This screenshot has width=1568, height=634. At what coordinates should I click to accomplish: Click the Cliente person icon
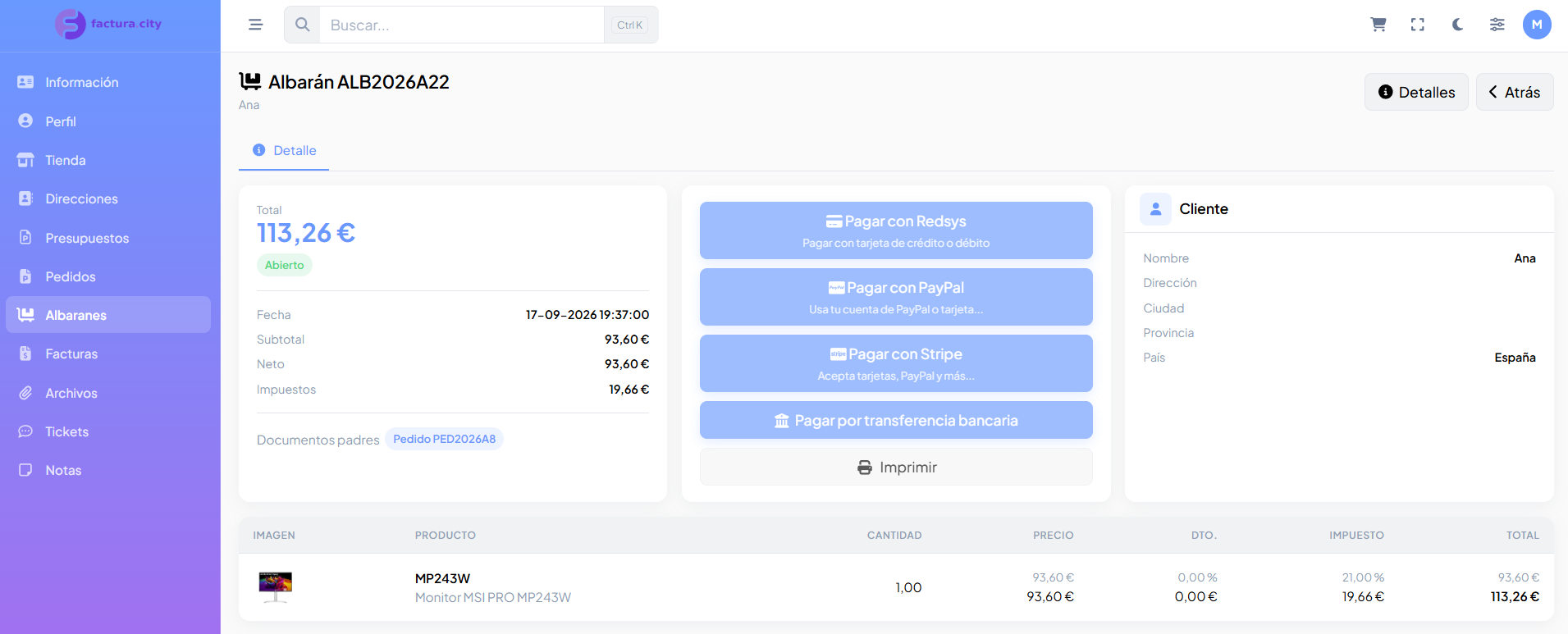pos(1155,209)
